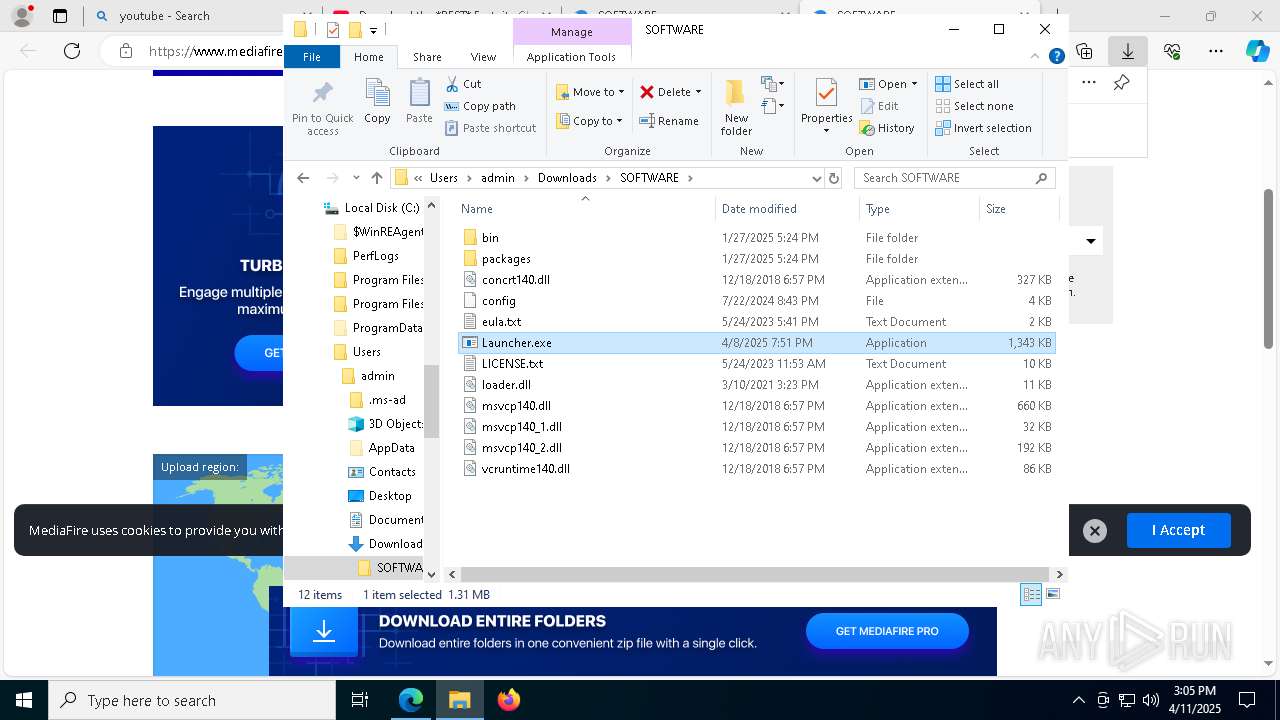This screenshot has height=720, width=1280.
Task: Switch to the View ribbon tab
Action: (483, 57)
